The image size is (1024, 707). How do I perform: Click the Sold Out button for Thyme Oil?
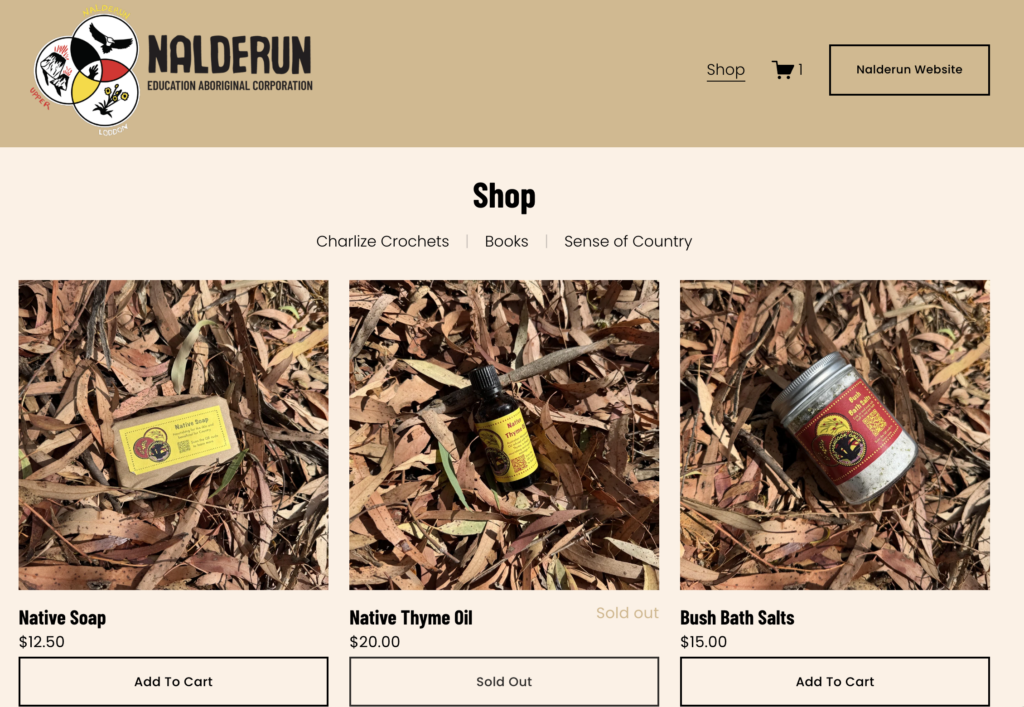pyautogui.click(x=504, y=682)
